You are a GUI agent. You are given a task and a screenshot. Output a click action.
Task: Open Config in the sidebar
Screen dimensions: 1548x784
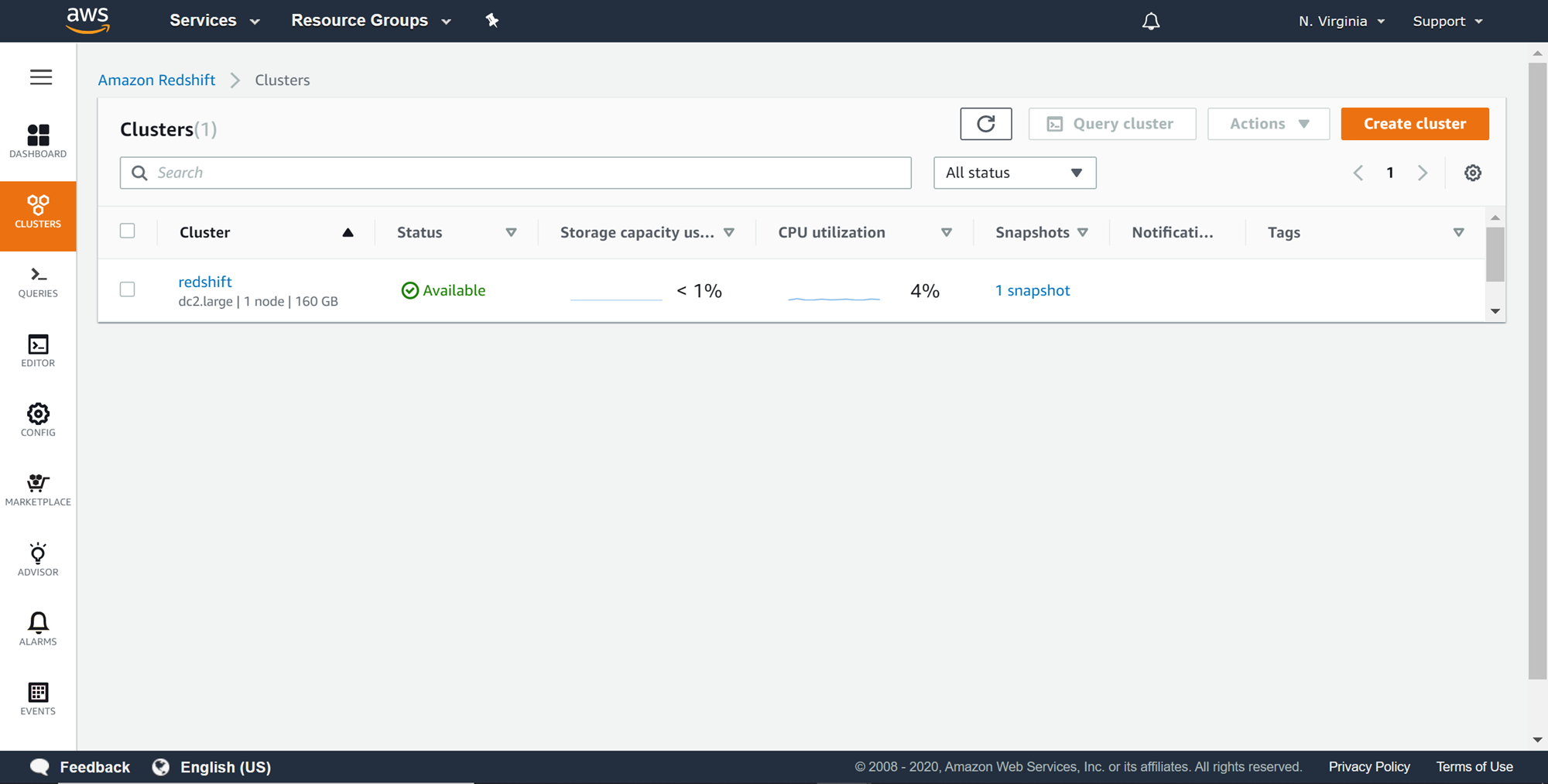[38, 421]
